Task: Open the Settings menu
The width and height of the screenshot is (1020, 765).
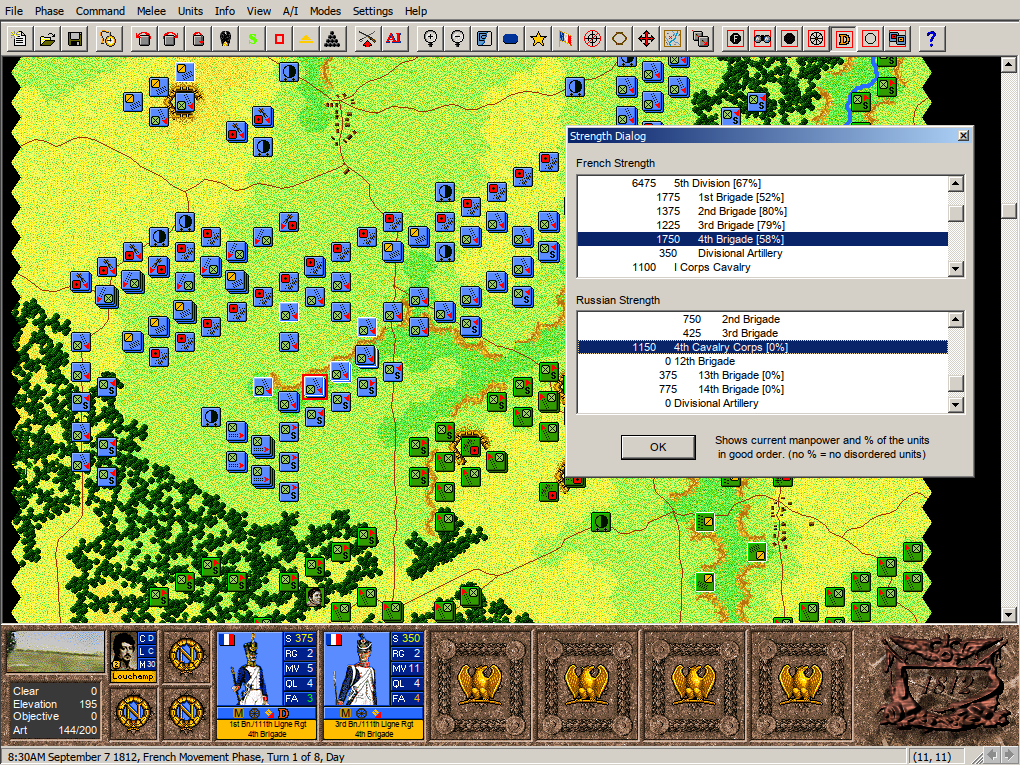Action: click(373, 11)
